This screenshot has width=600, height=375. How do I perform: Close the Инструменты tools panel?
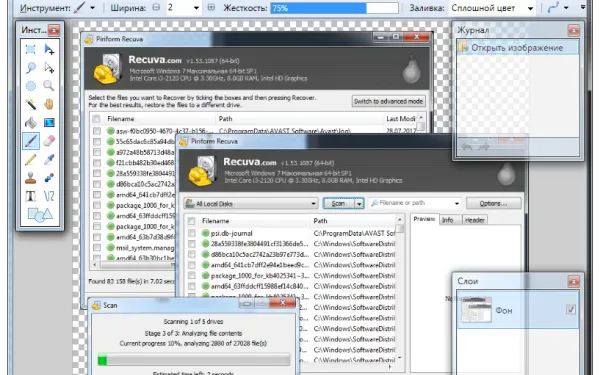(x=54, y=30)
